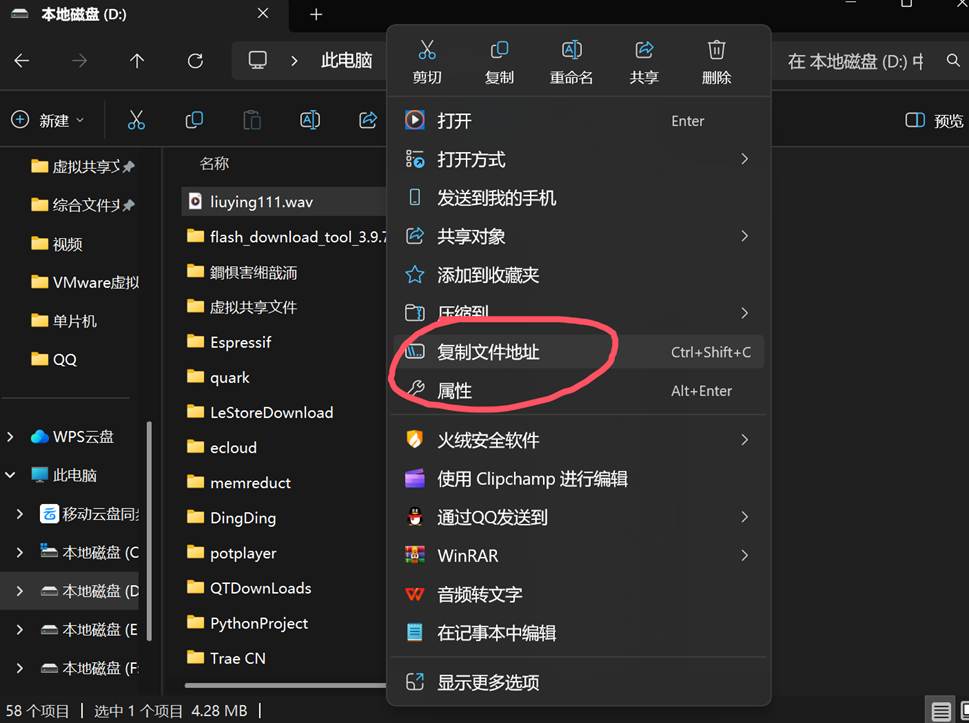Toggle the 预览 preview pane
Screen dimensions: 969x723
pos(934,120)
